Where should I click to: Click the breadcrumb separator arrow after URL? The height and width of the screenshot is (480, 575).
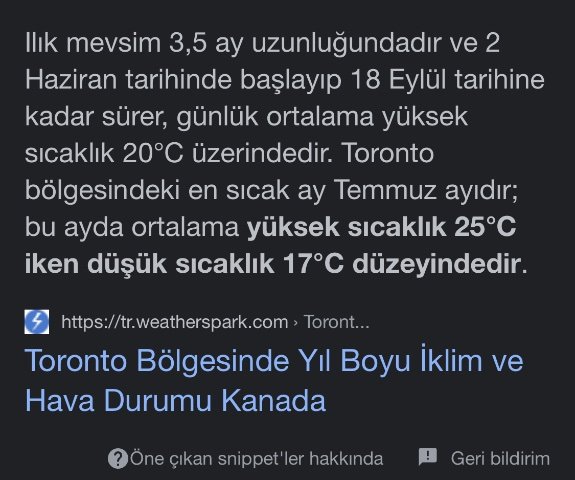(x=296, y=323)
